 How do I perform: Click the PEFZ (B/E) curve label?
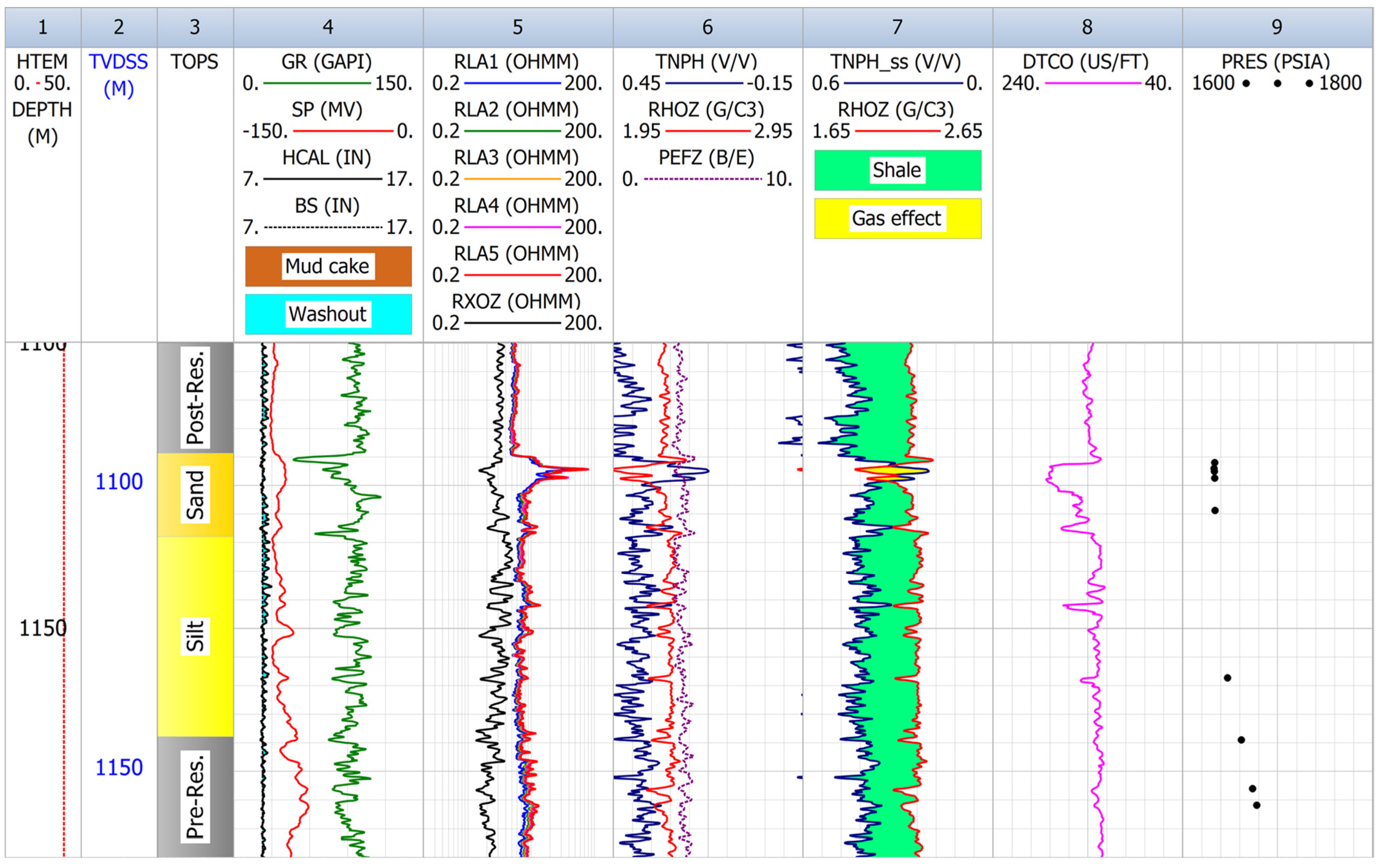706,157
